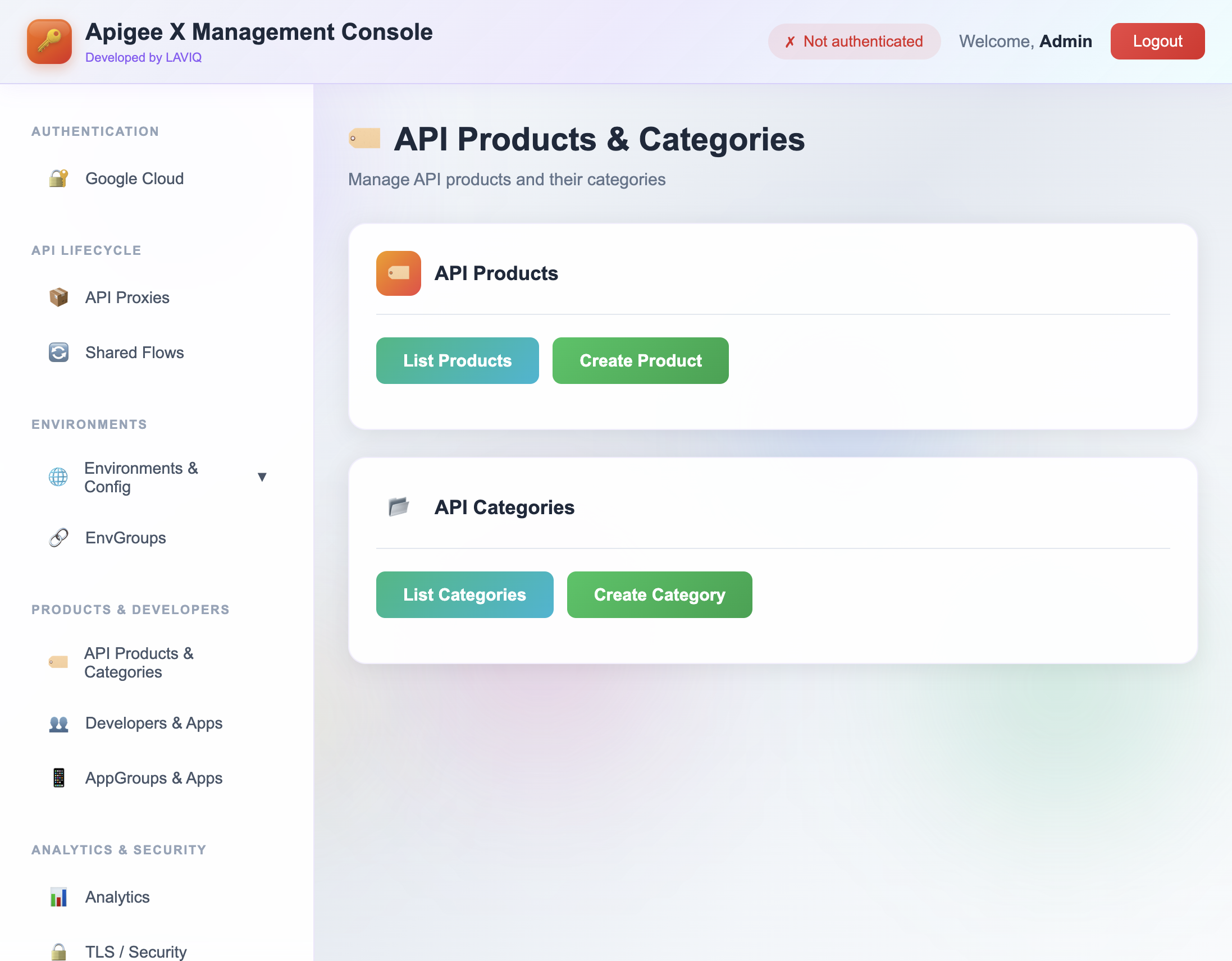The image size is (1232, 961).
Task: Select the Shared Flows sync icon
Action: (x=58, y=352)
